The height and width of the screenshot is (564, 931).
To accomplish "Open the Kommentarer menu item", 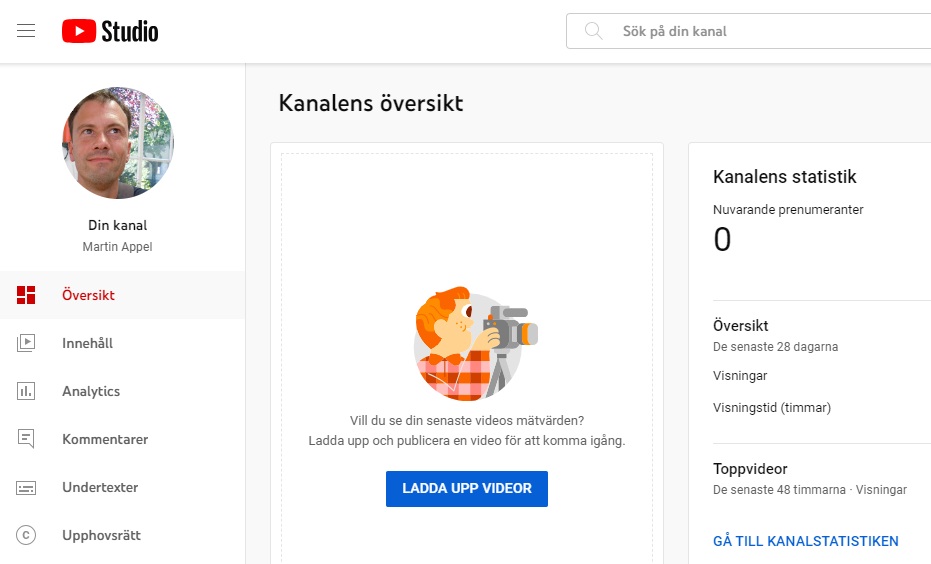I will (105, 439).
